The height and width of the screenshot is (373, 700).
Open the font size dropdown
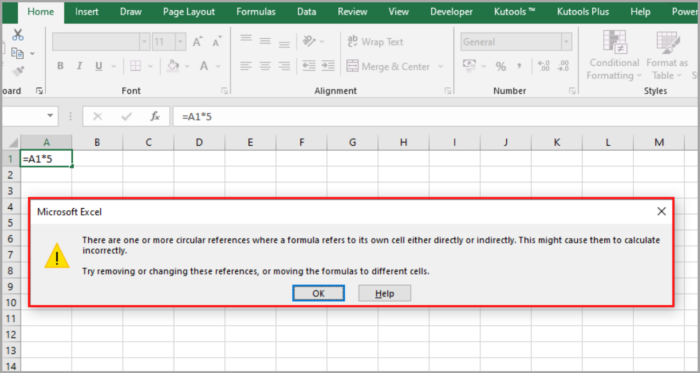point(180,42)
